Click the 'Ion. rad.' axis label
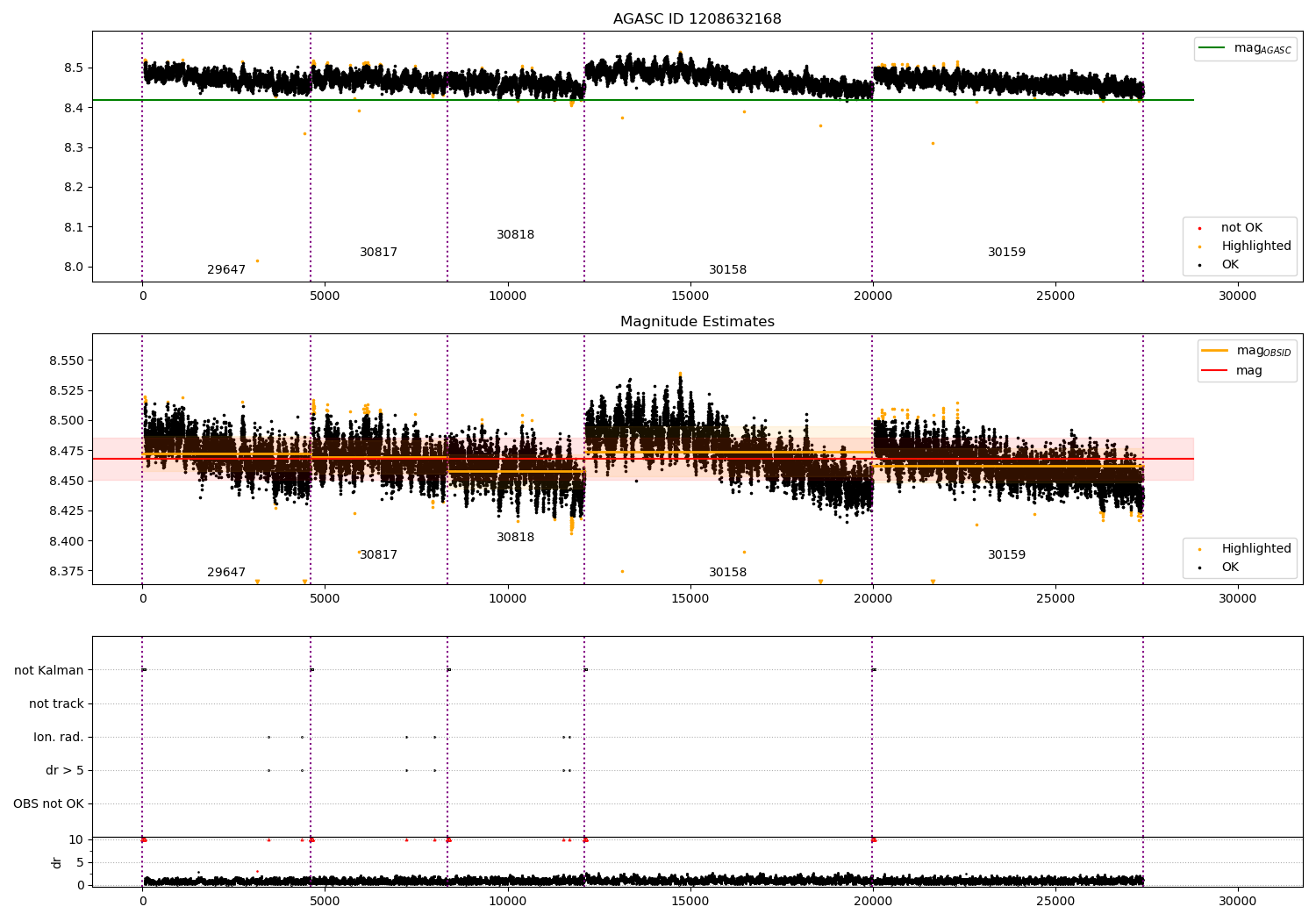The image size is (1316, 921). [59, 737]
